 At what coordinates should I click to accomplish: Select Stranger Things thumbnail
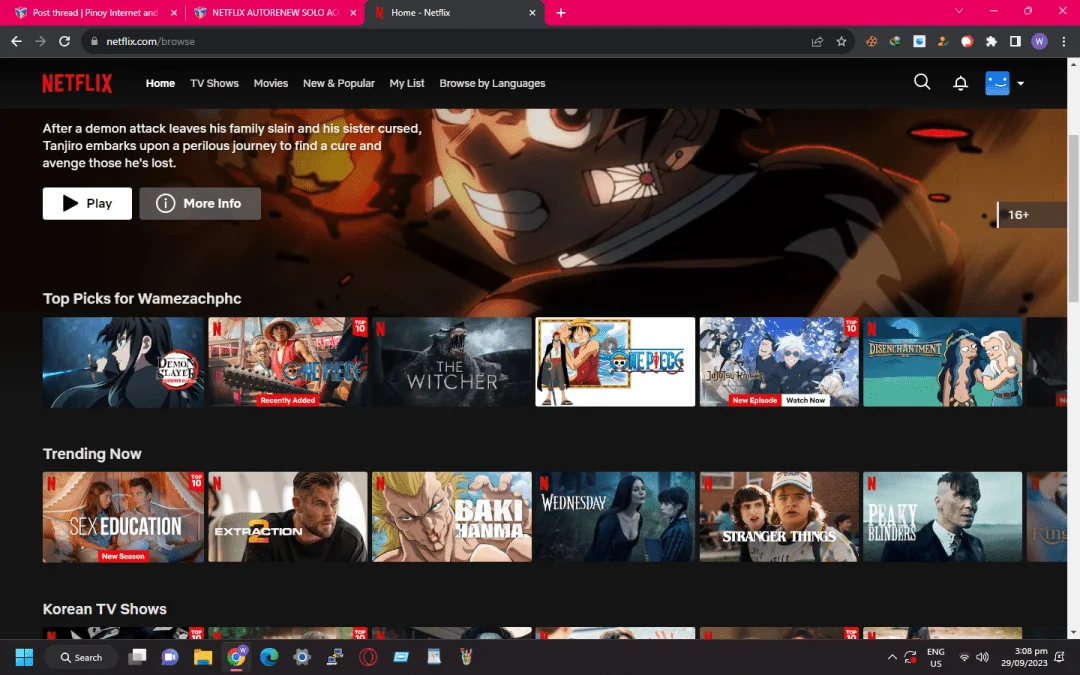click(x=779, y=517)
